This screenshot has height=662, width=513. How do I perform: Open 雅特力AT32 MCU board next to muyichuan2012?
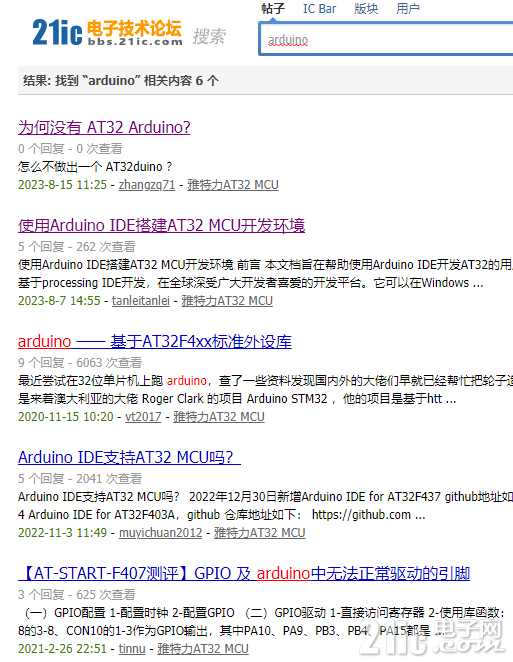pyautogui.click(x=260, y=533)
